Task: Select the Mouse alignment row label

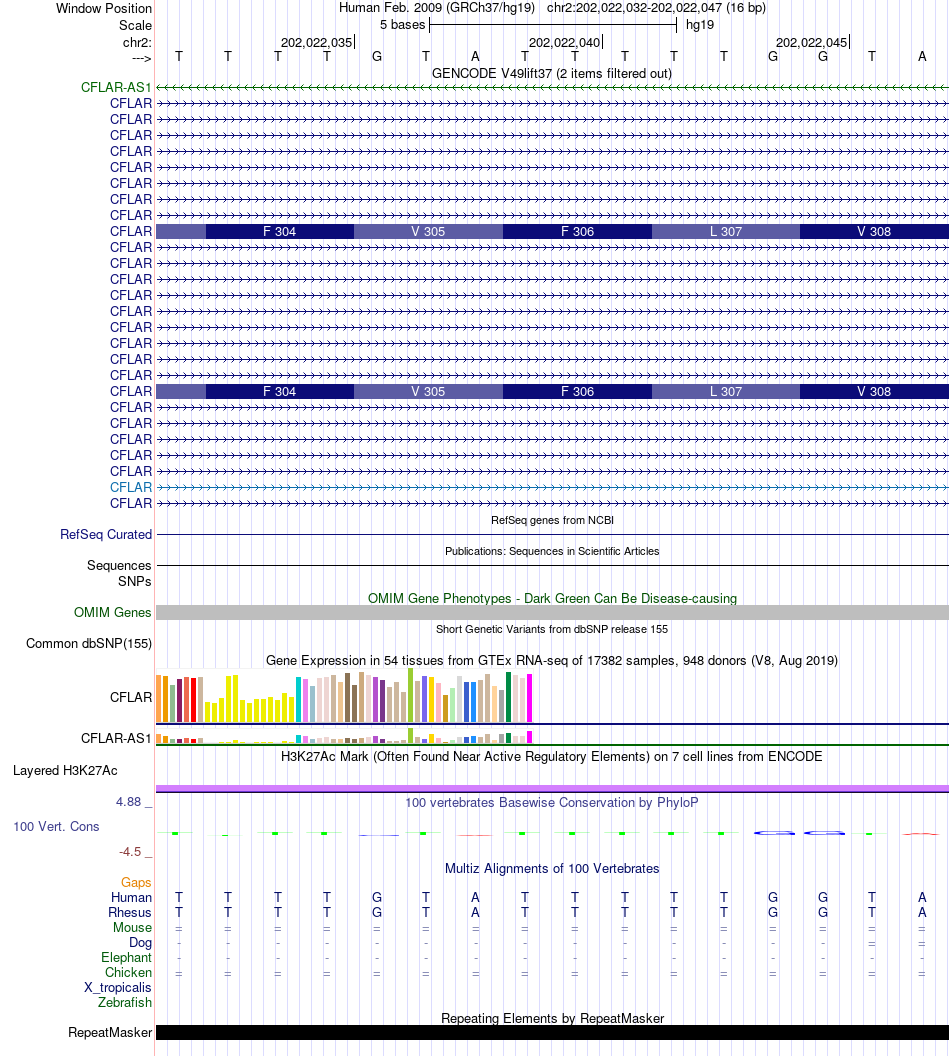Action: point(133,927)
